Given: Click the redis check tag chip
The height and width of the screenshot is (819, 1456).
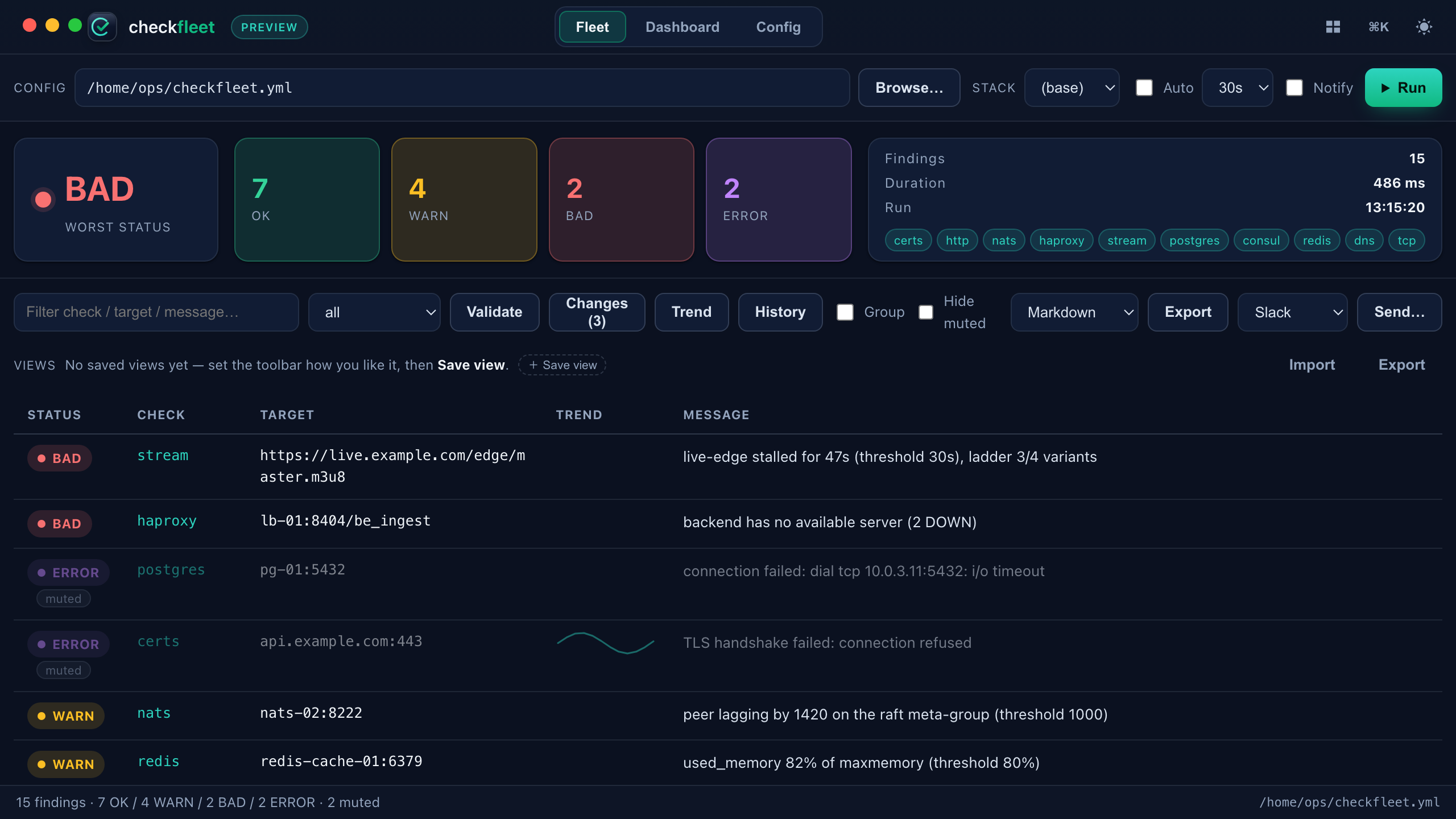Looking at the screenshot, I should tap(1317, 240).
